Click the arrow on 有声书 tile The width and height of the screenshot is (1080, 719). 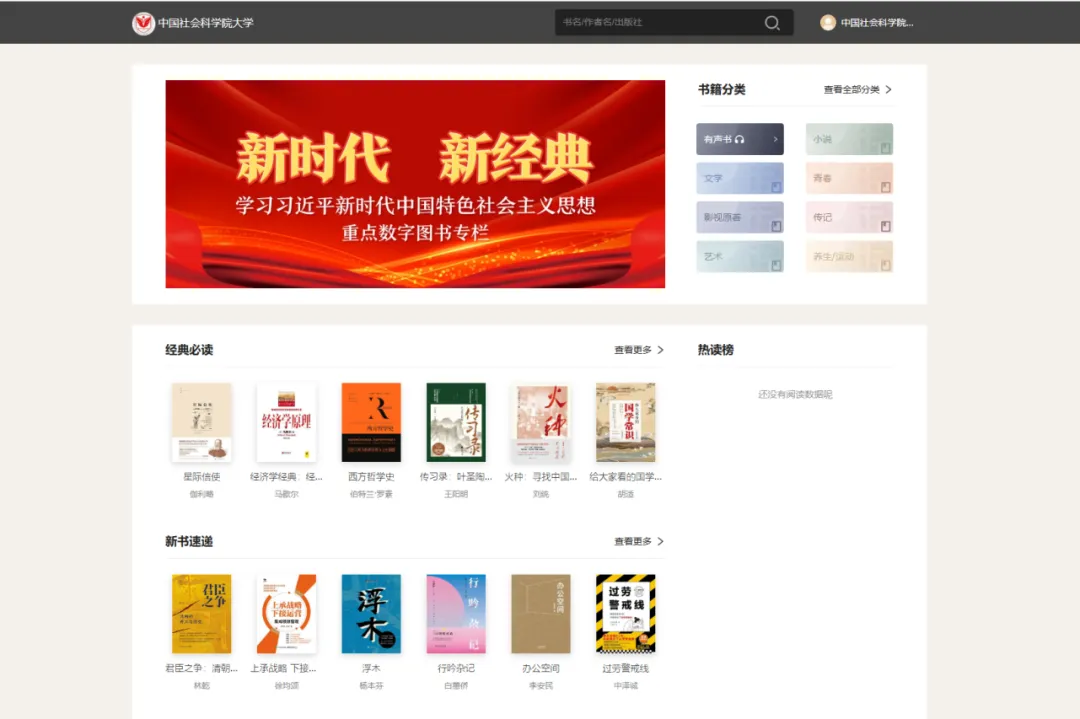776,139
